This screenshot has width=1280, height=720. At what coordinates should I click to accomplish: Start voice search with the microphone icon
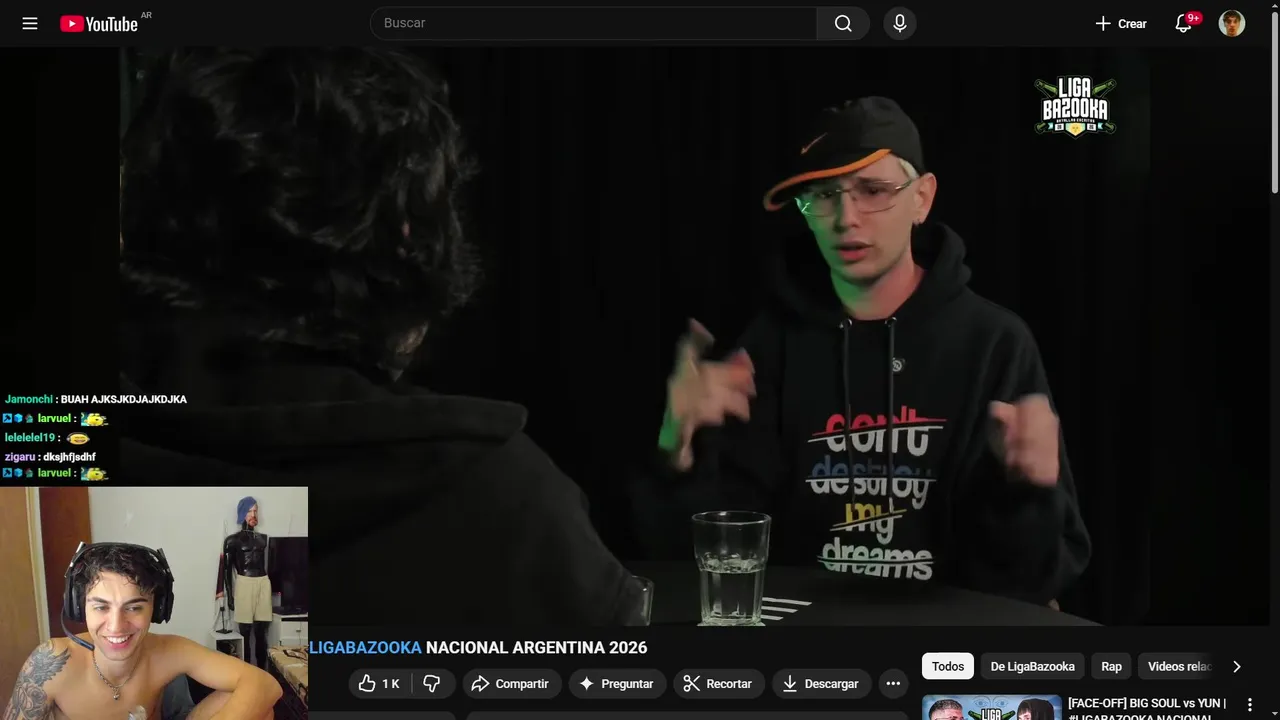[900, 23]
